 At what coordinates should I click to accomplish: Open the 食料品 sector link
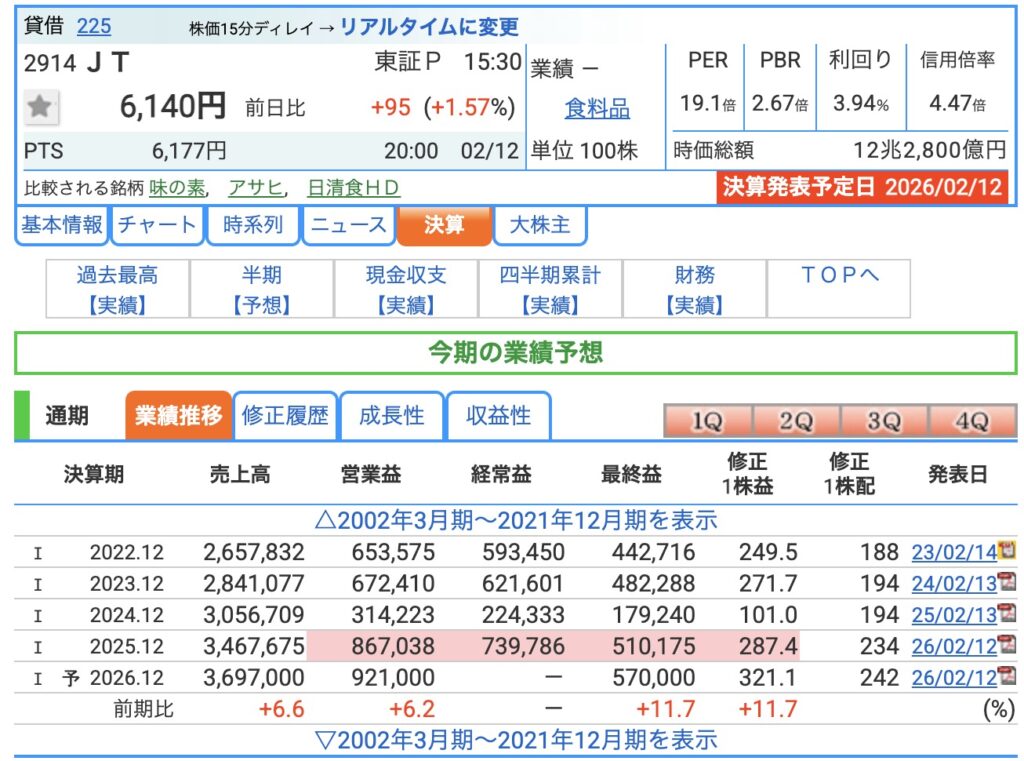[x=597, y=108]
